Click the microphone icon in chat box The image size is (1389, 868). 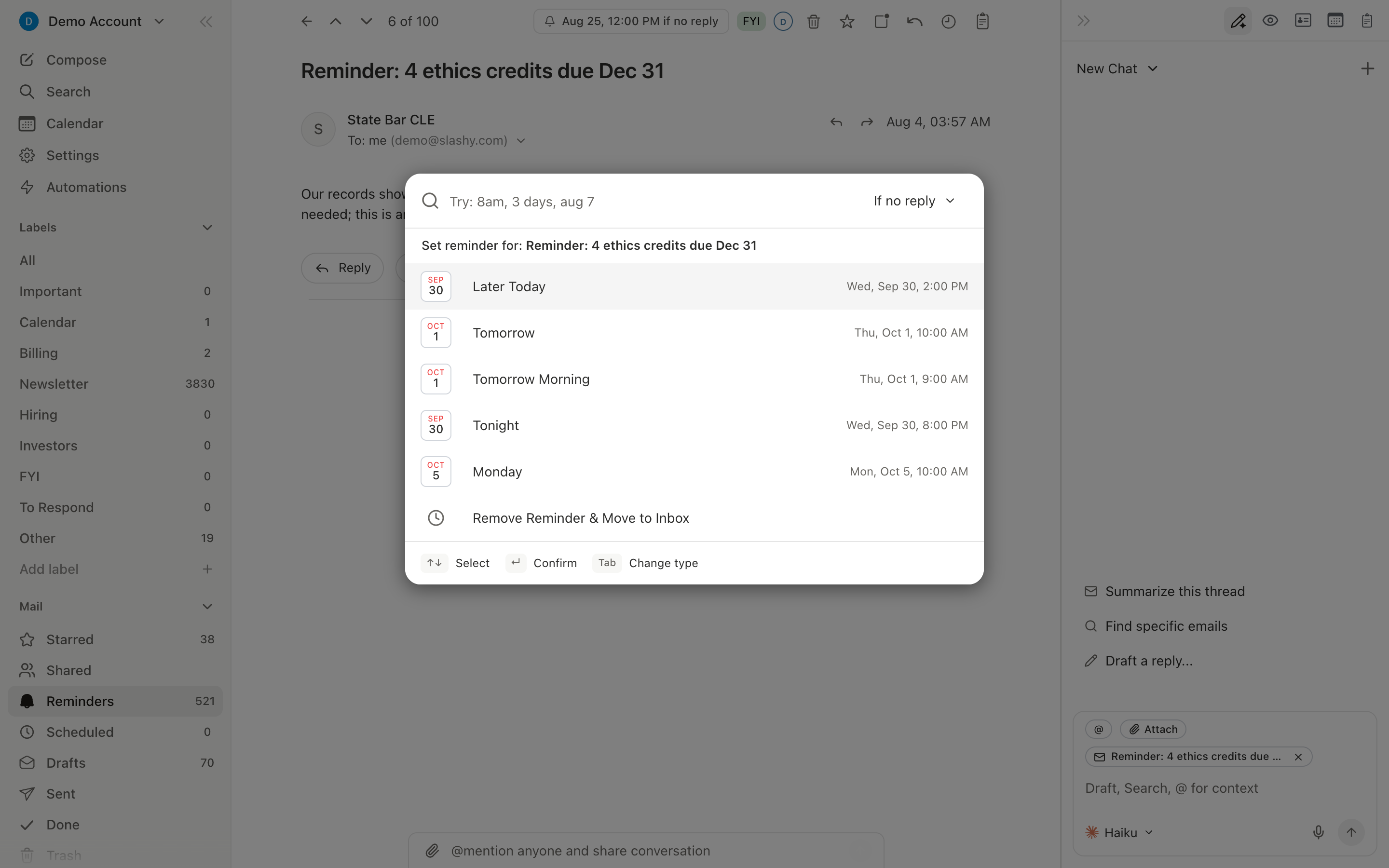pos(1319,832)
